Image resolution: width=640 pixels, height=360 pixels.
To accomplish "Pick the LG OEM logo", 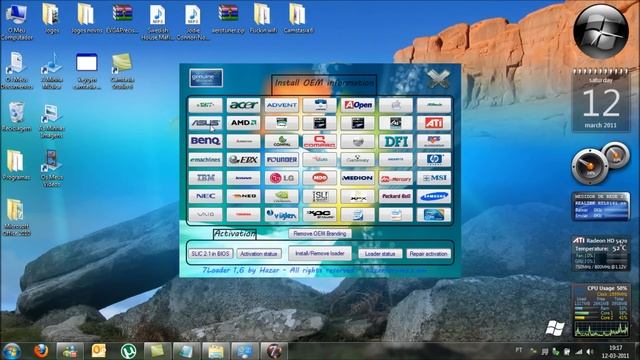I will pos(281,178).
